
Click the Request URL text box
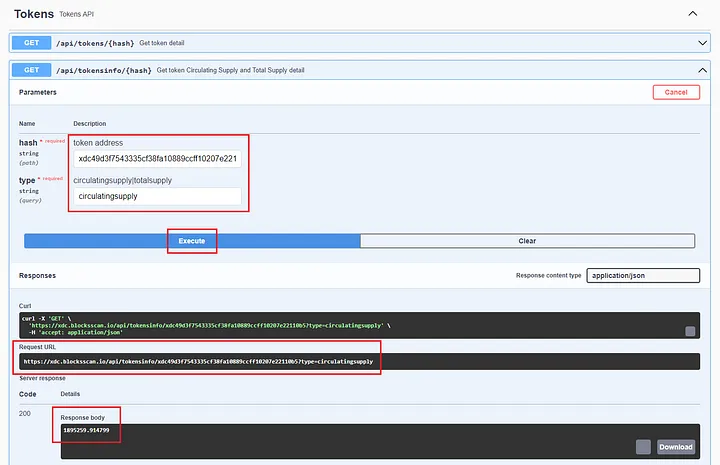pos(200,361)
